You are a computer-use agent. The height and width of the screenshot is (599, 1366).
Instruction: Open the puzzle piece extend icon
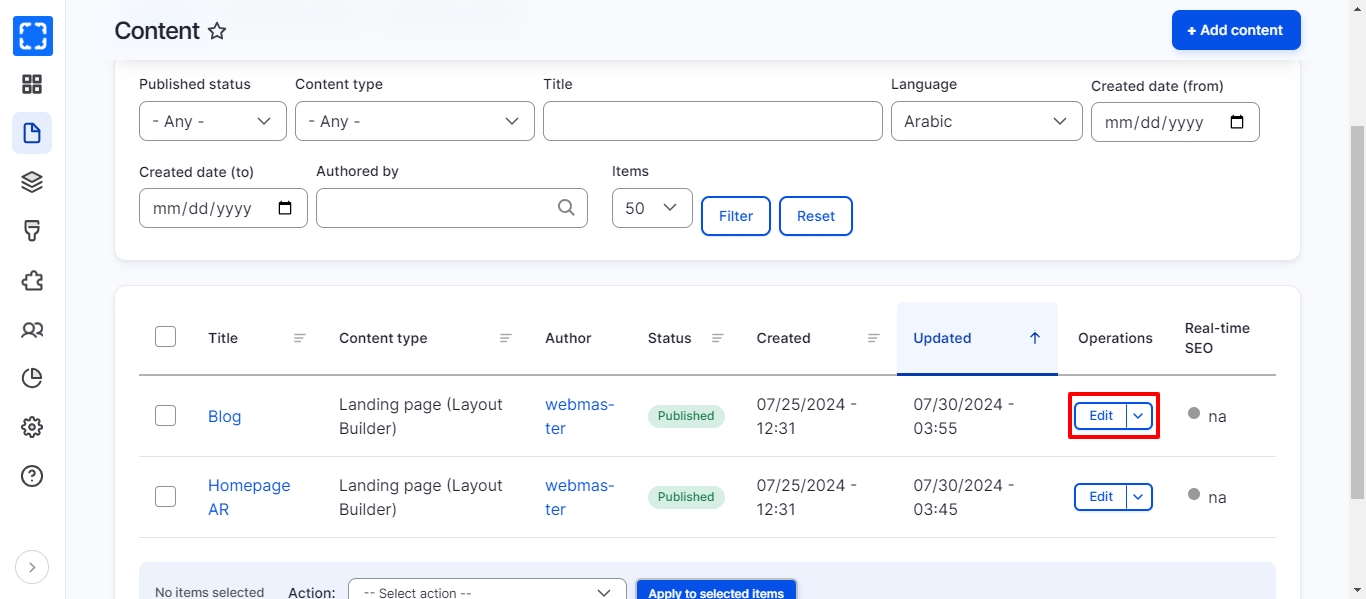click(x=32, y=280)
